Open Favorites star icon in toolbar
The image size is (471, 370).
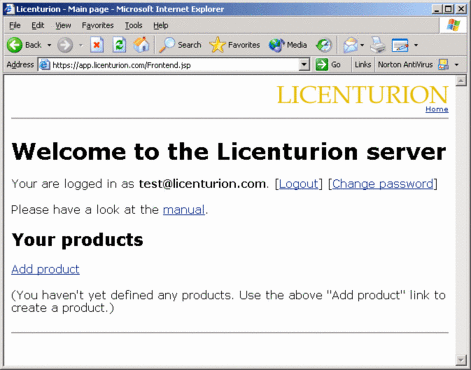217,45
